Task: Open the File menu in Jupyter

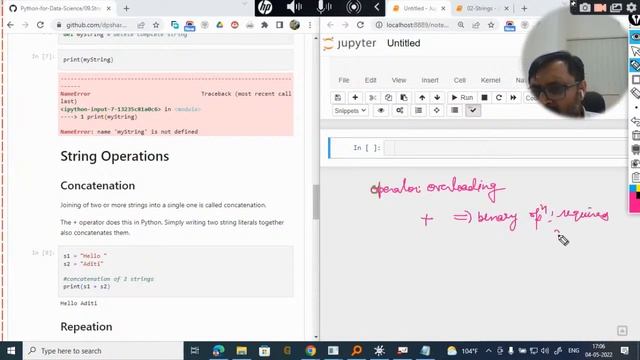Action: click(x=344, y=80)
